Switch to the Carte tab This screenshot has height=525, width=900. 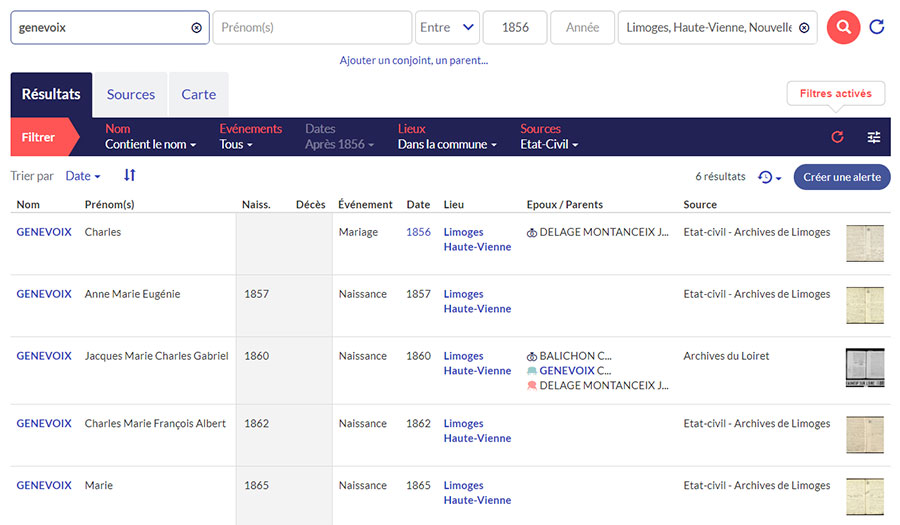(x=198, y=94)
